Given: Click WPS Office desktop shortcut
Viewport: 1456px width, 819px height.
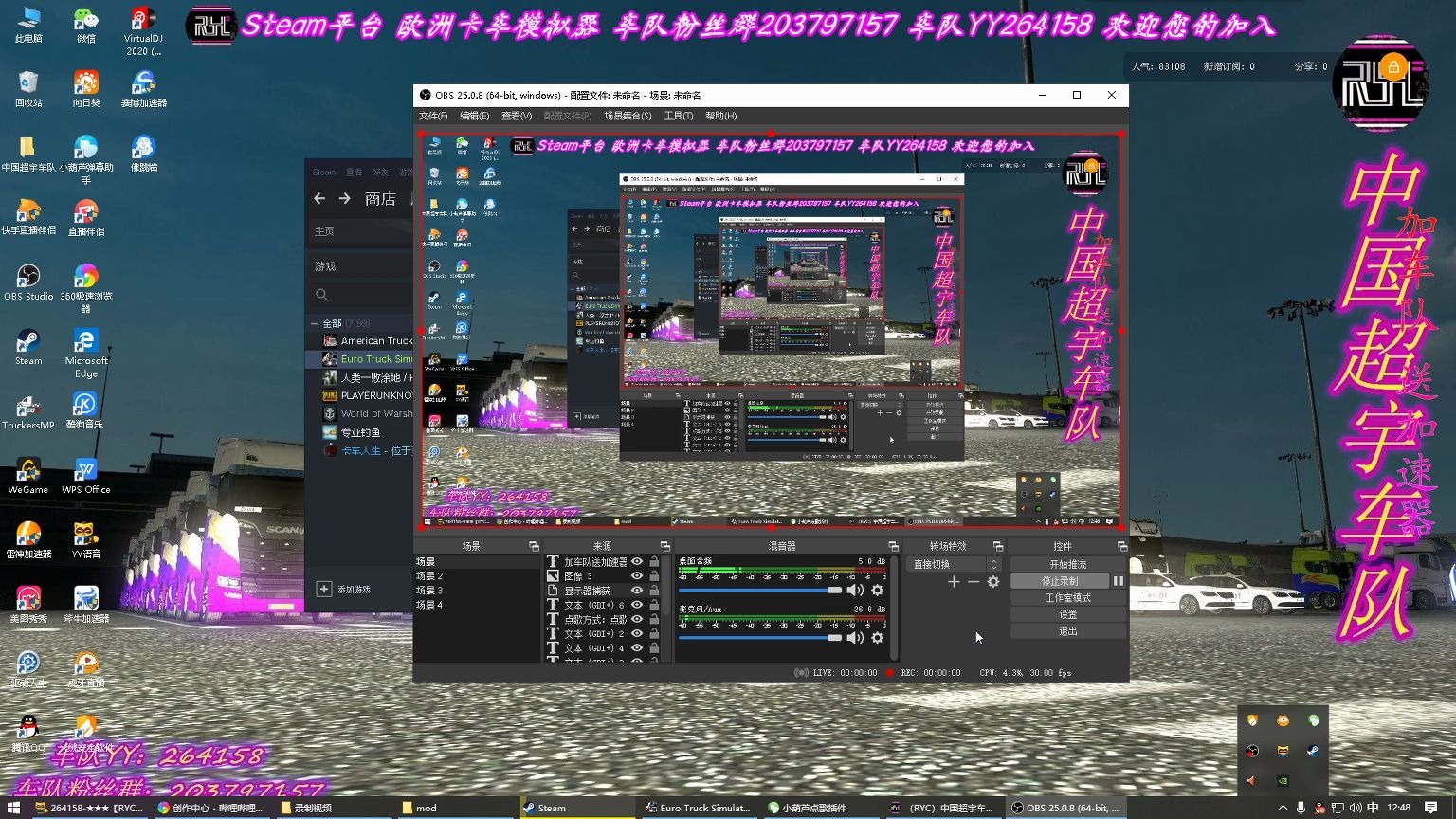Looking at the screenshot, I should coord(85,476).
